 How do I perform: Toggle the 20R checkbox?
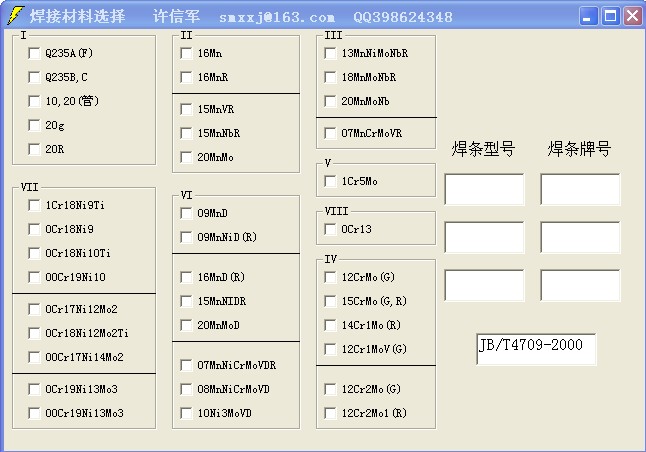[x=34, y=149]
